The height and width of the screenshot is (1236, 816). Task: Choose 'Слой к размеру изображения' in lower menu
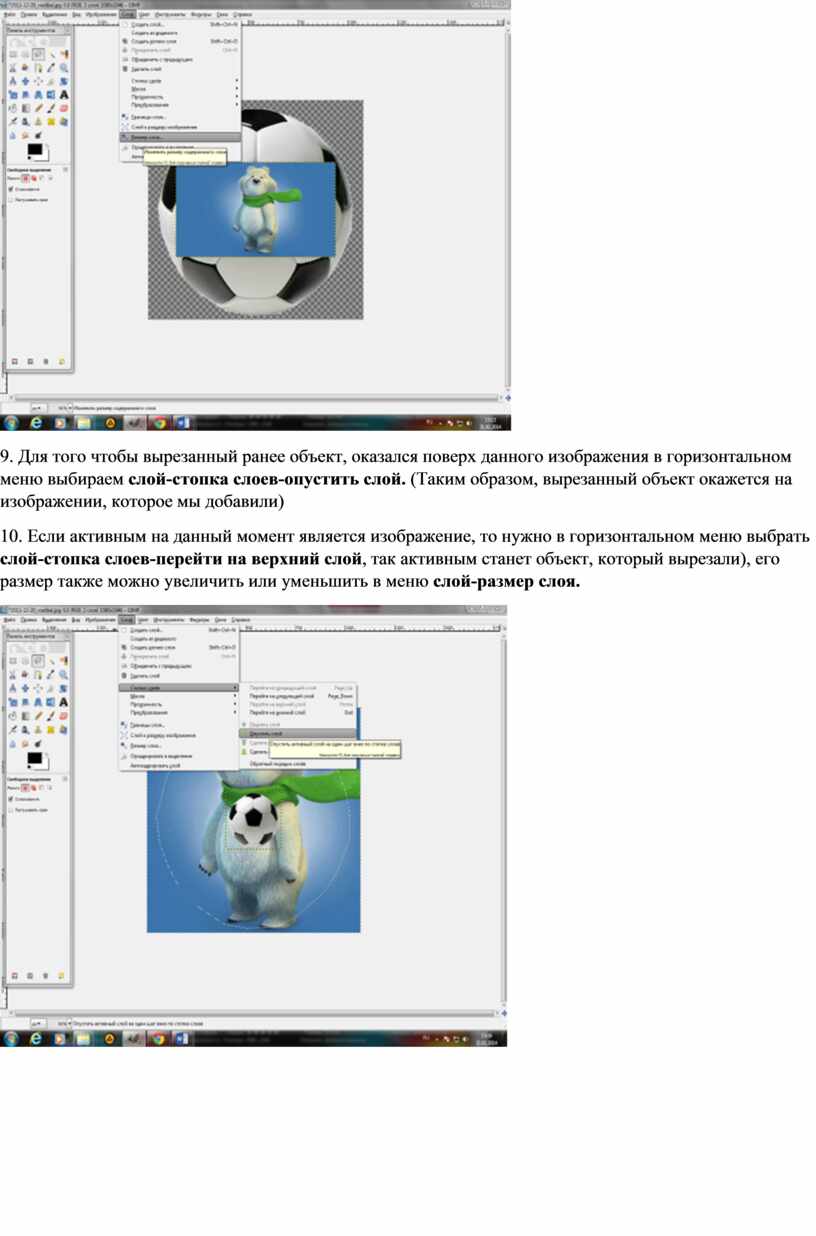(x=179, y=735)
